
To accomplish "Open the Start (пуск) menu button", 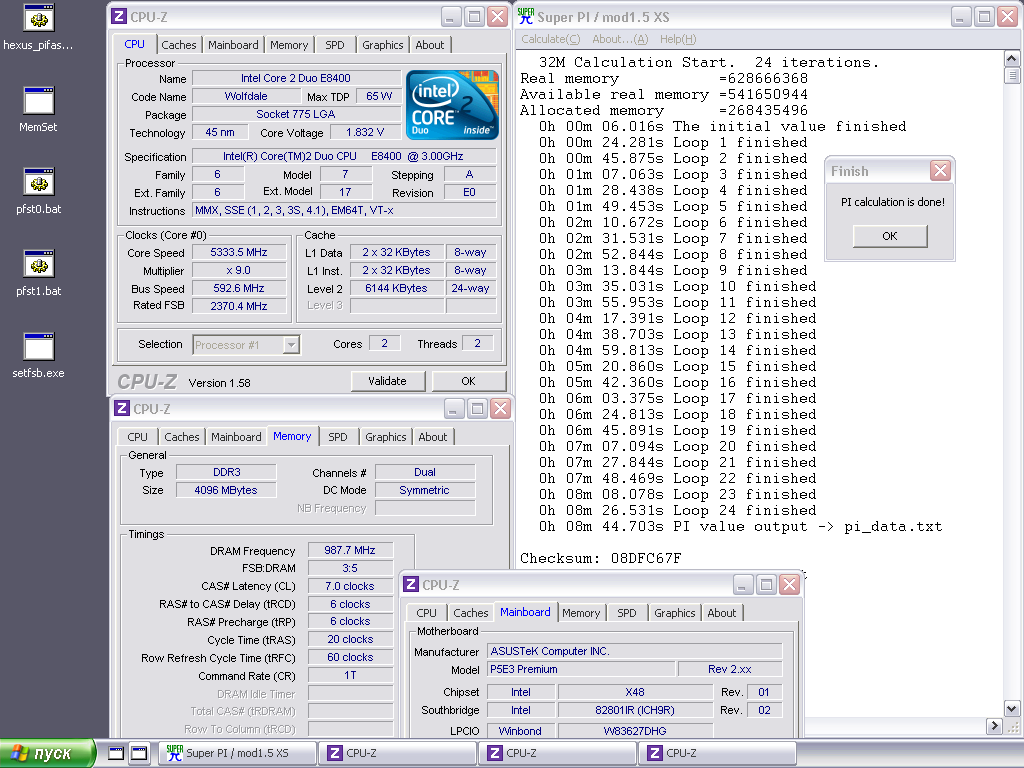I will [48, 753].
